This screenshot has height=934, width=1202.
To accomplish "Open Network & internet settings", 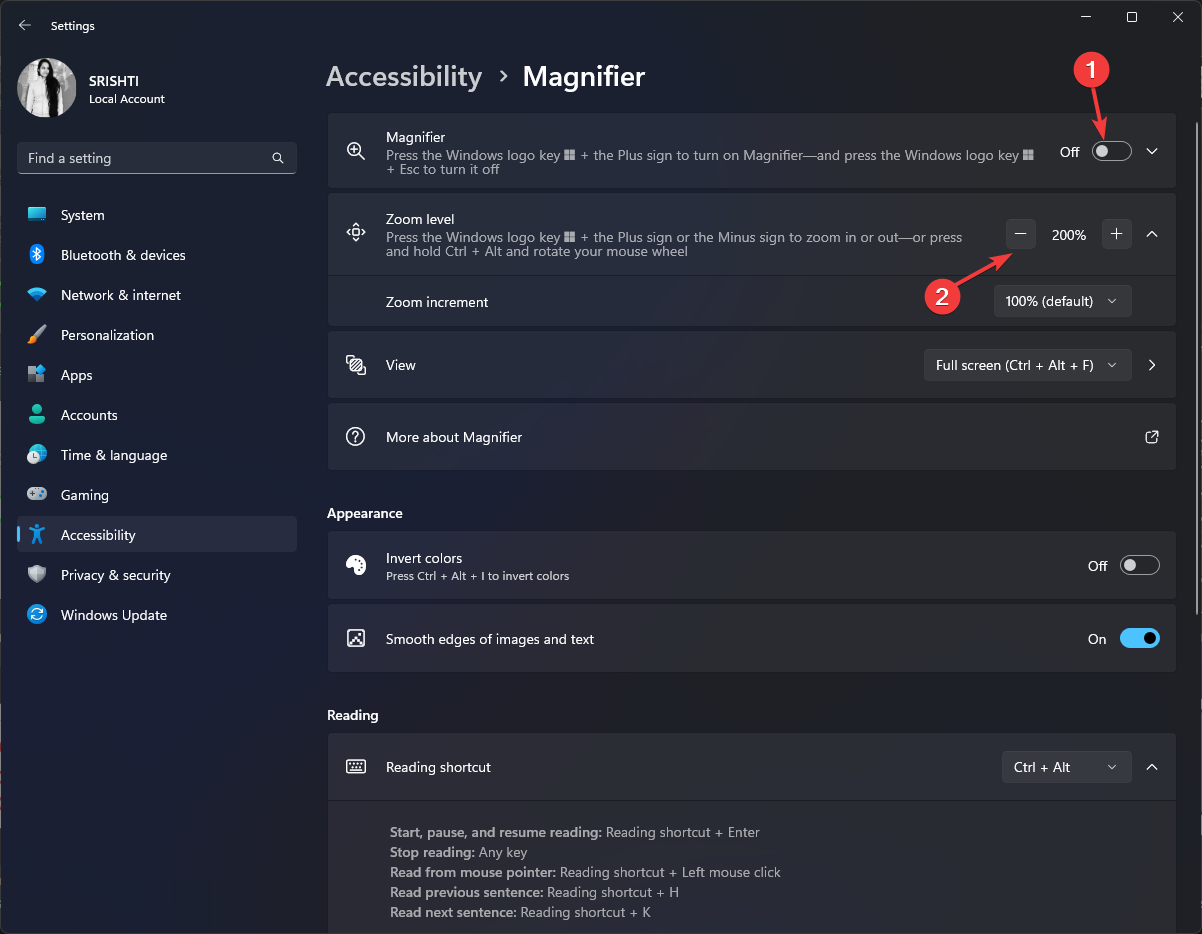I will [x=157, y=295].
